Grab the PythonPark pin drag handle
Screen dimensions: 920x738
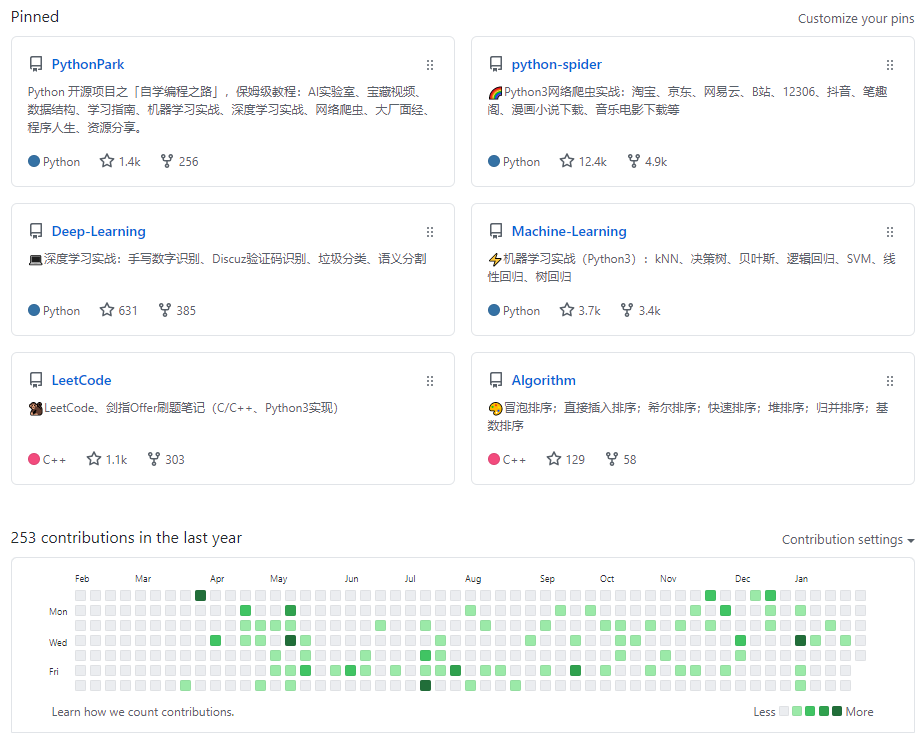pyautogui.click(x=430, y=65)
